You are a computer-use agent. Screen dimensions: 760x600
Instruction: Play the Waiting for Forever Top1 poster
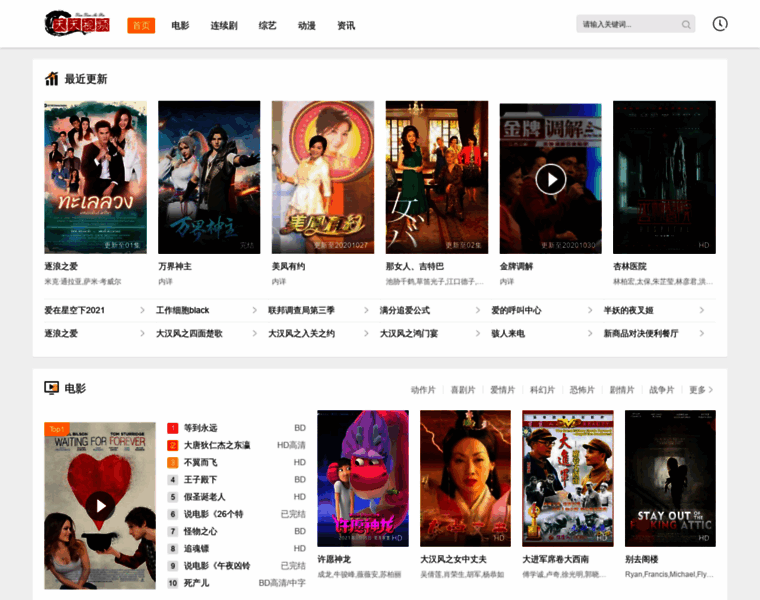[x=100, y=505]
